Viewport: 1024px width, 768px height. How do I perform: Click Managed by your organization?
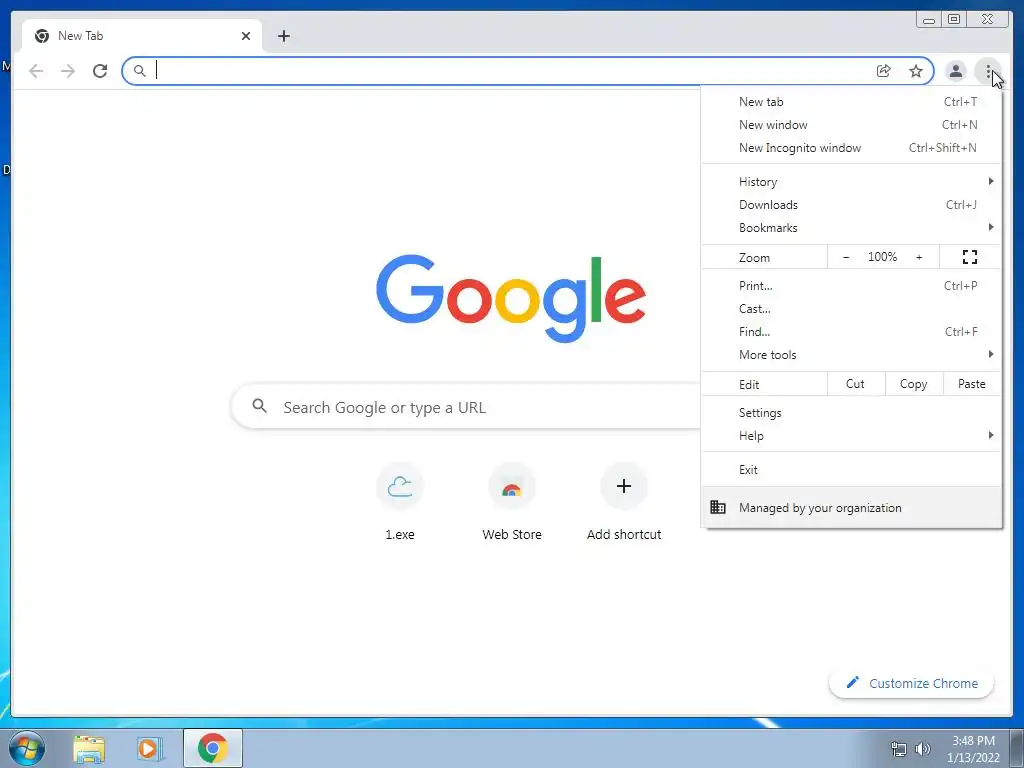852,507
